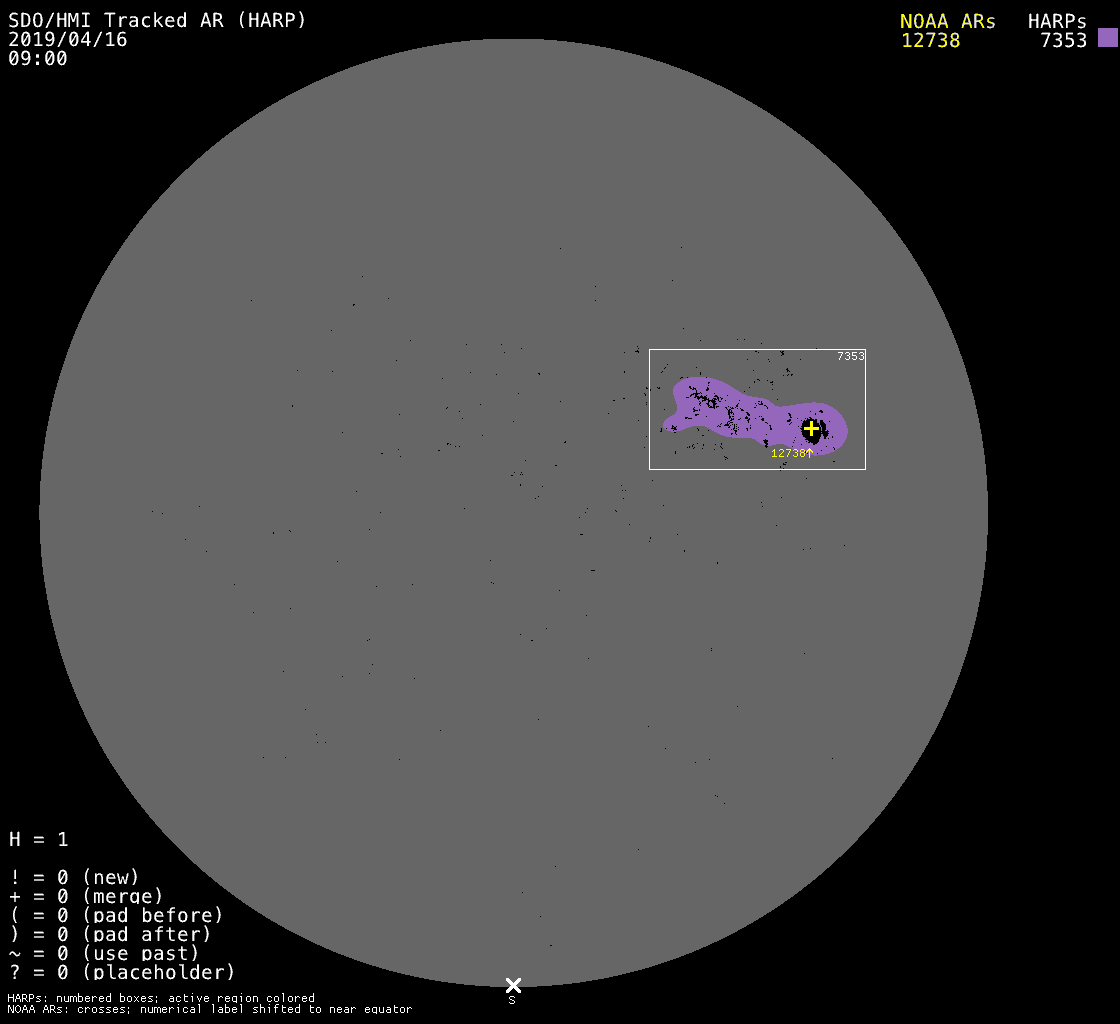The image size is (1120, 1024).
Task: Click the SDO/HMI Tracked AR (HARP) title
Action: [x=157, y=20]
